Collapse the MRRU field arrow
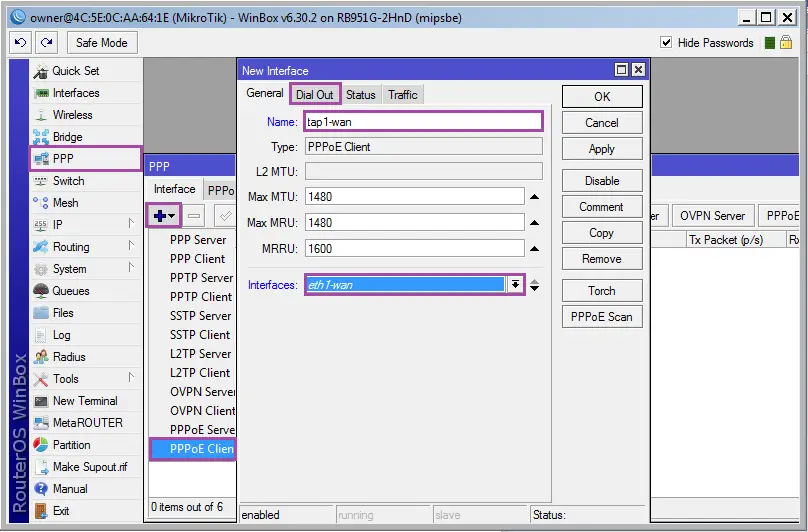Image resolution: width=808 pixels, height=532 pixels. pyautogui.click(x=535, y=249)
